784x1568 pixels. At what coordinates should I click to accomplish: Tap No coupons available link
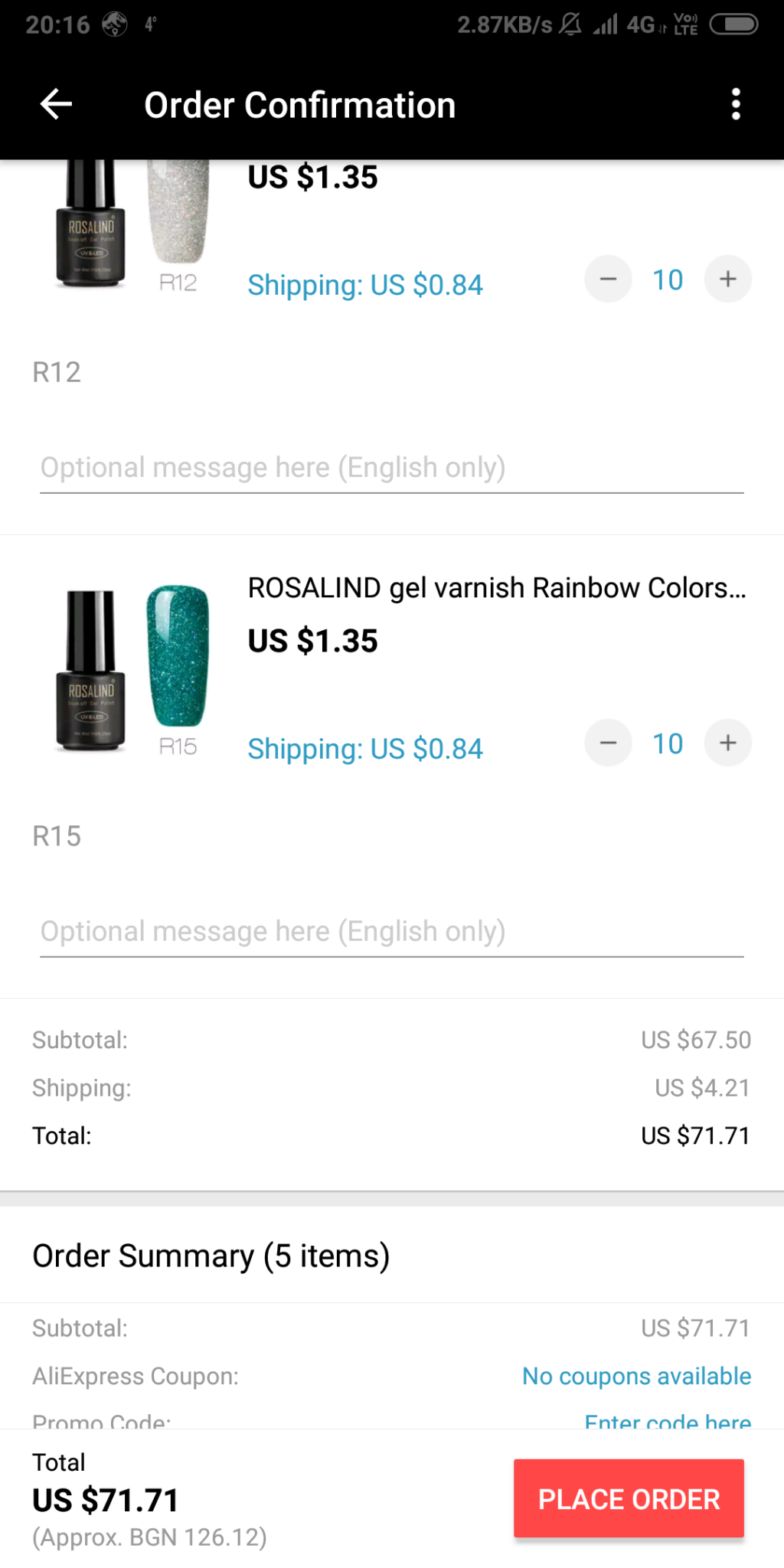click(x=636, y=1376)
